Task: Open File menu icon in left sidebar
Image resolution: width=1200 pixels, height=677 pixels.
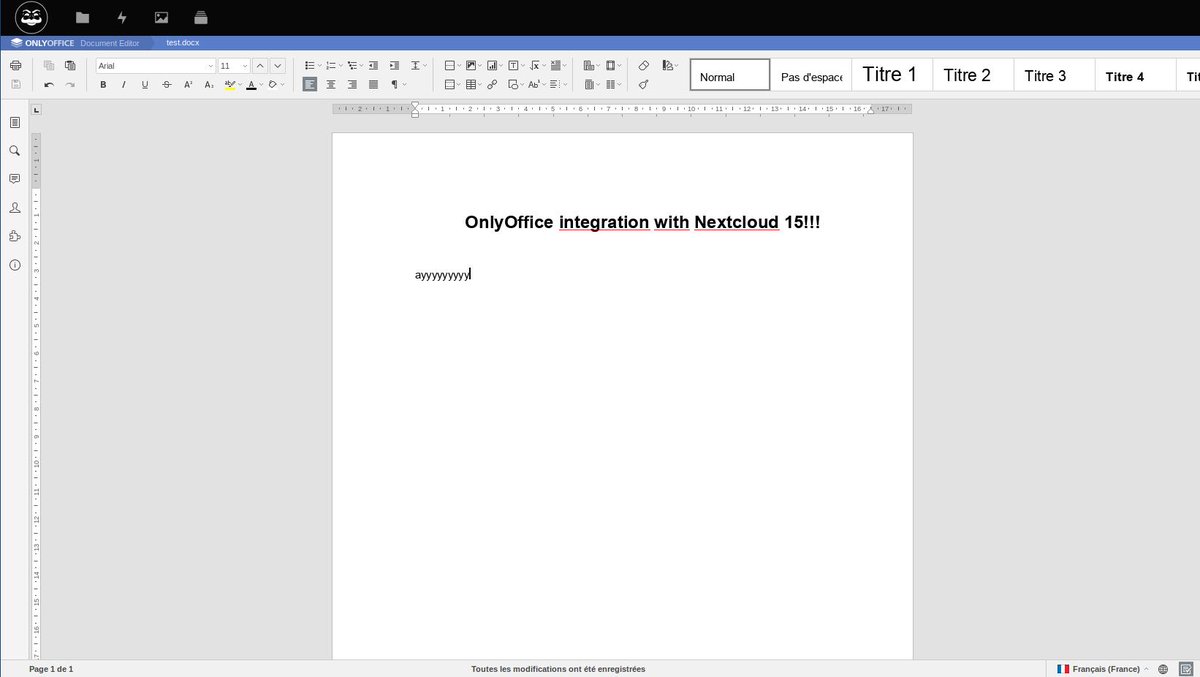Action: click(x=15, y=122)
